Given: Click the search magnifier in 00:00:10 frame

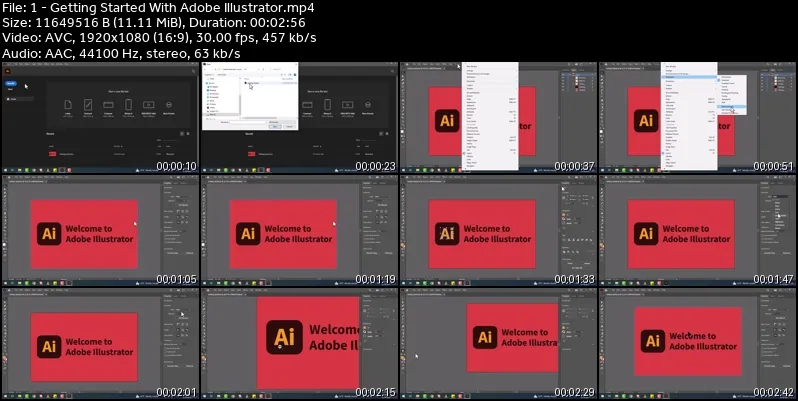Looking at the screenshot, I should click(x=193, y=71).
